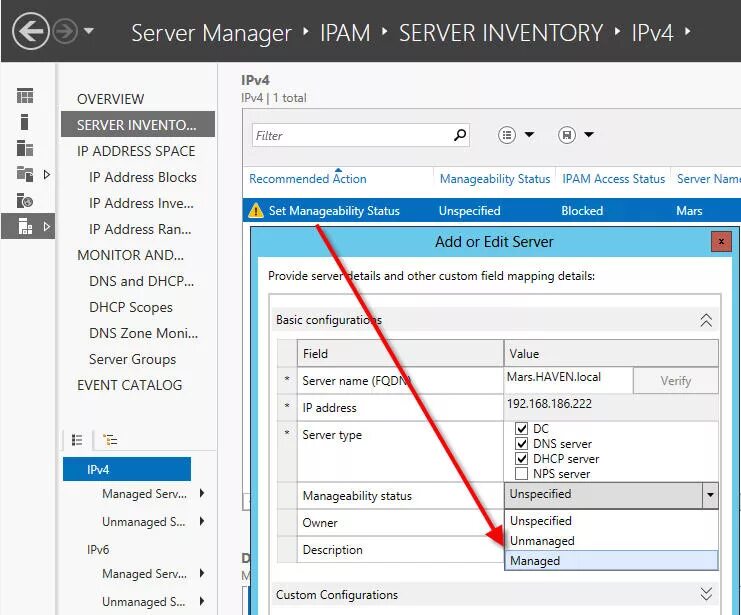Image resolution: width=741 pixels, height=615 pixels.
Task: Select the Local Server sidebar icon
Action: click(25, 122)
